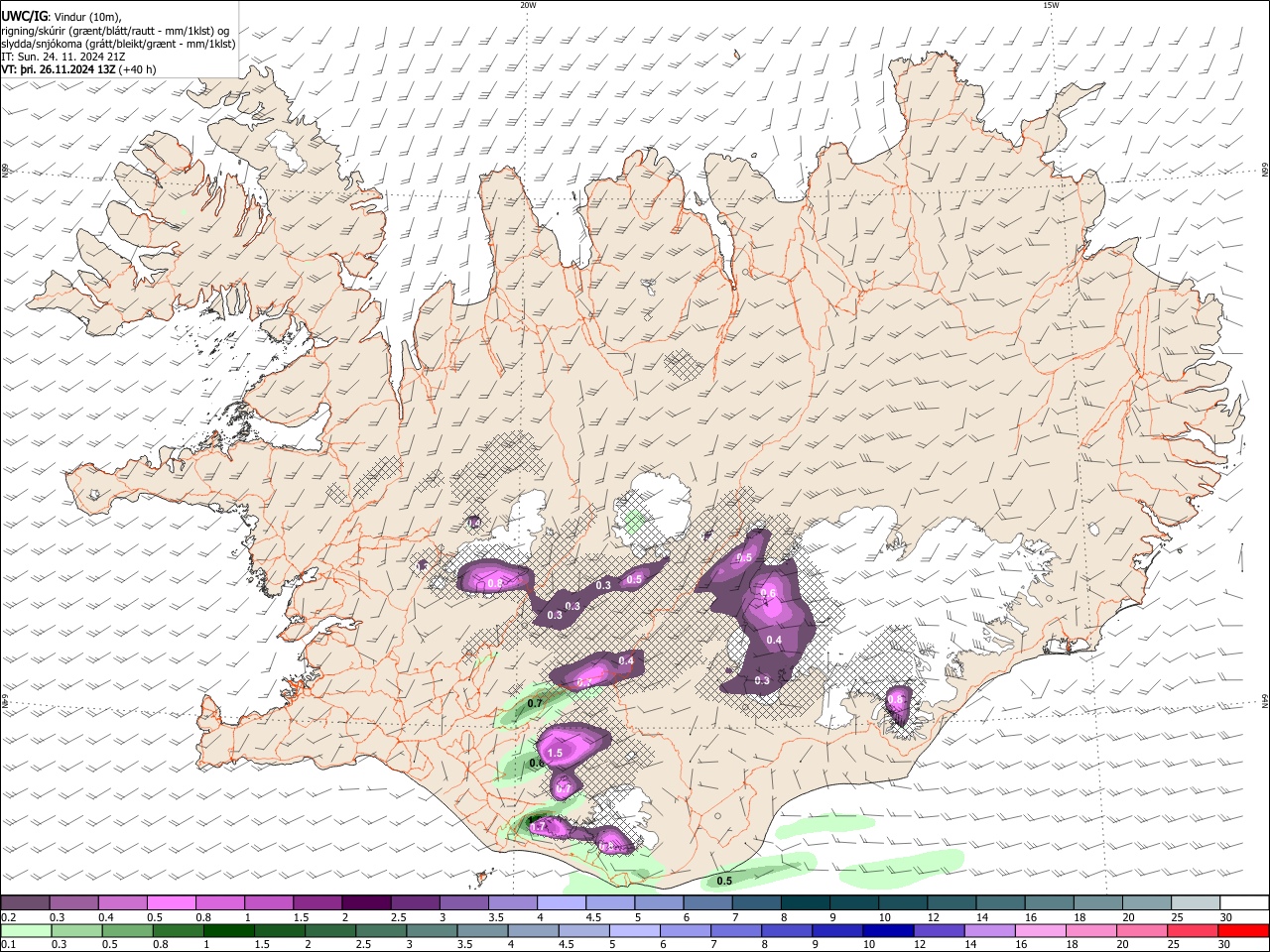The width and height of the screenshot is (1270, 952).
Task: Click the lavender 4–4.5 snow legend swatch
Action: coord(560,902)
